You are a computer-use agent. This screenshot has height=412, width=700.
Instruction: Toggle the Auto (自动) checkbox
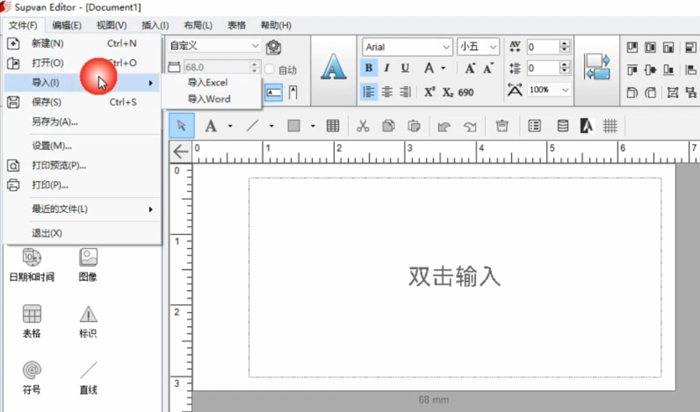tap(269, 69)
